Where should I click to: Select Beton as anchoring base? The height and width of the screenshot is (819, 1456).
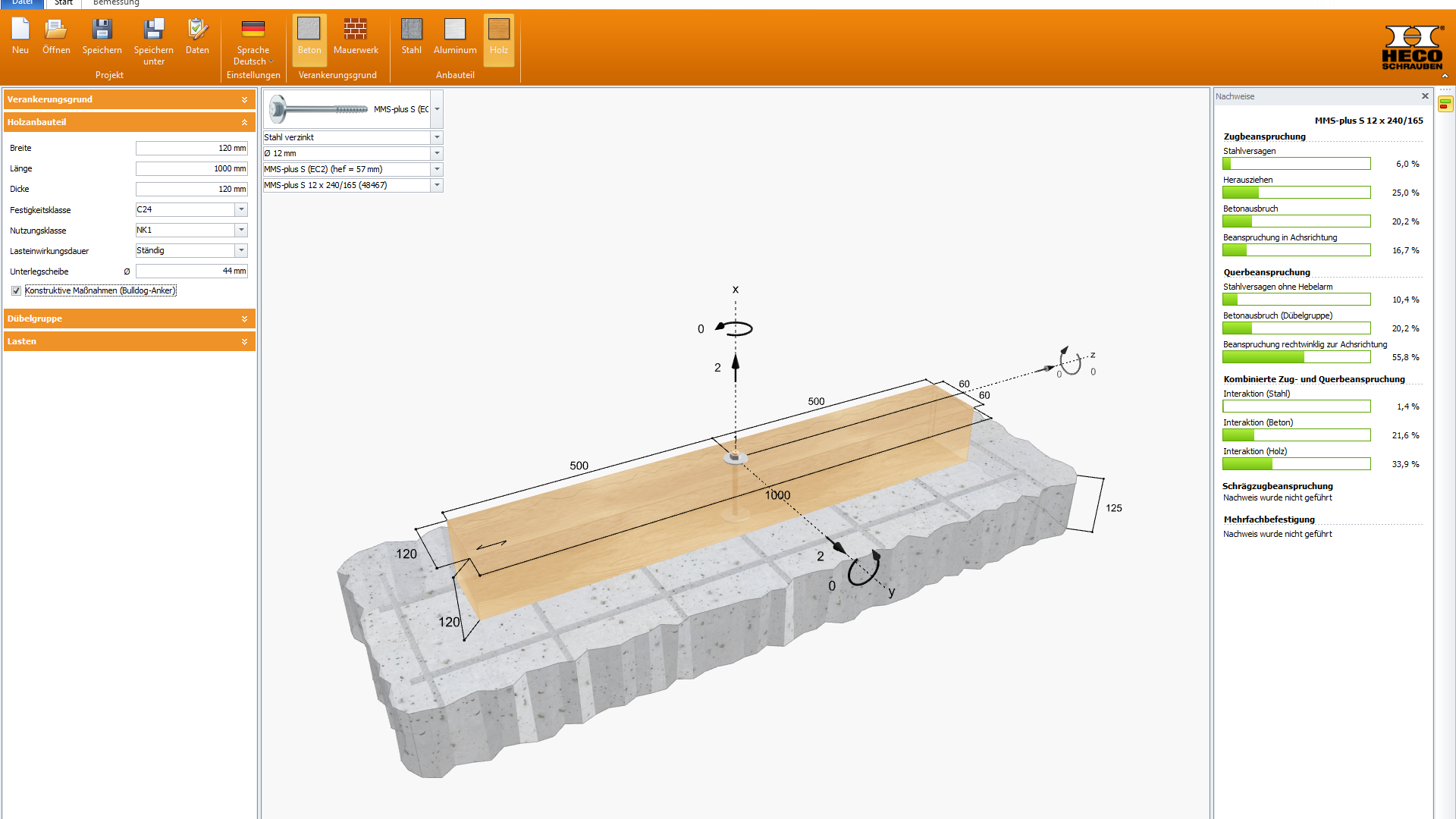(x=309, y=40)
